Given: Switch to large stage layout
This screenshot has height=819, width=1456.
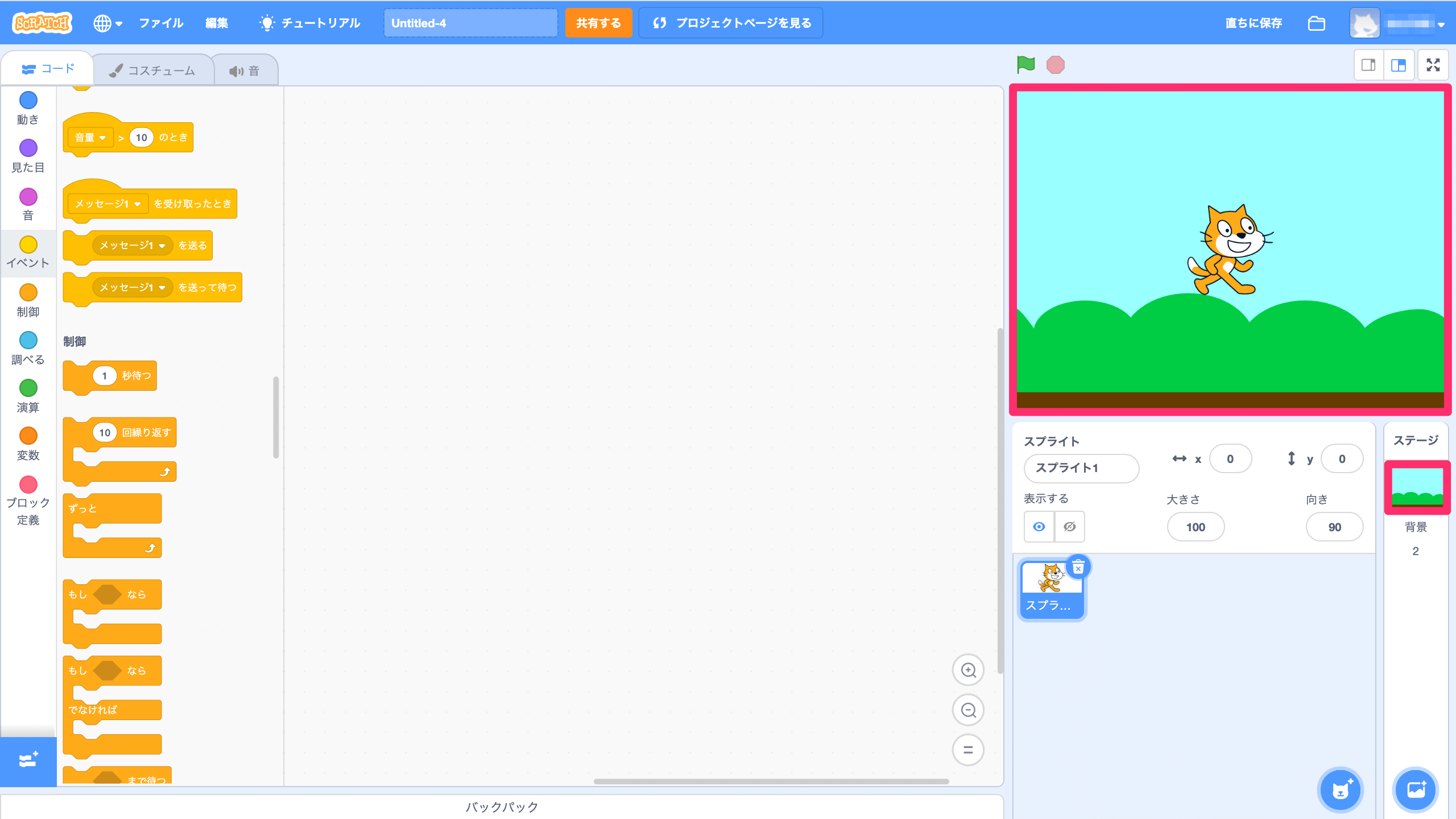Looking at the screenshot, I should (1399, 65).
